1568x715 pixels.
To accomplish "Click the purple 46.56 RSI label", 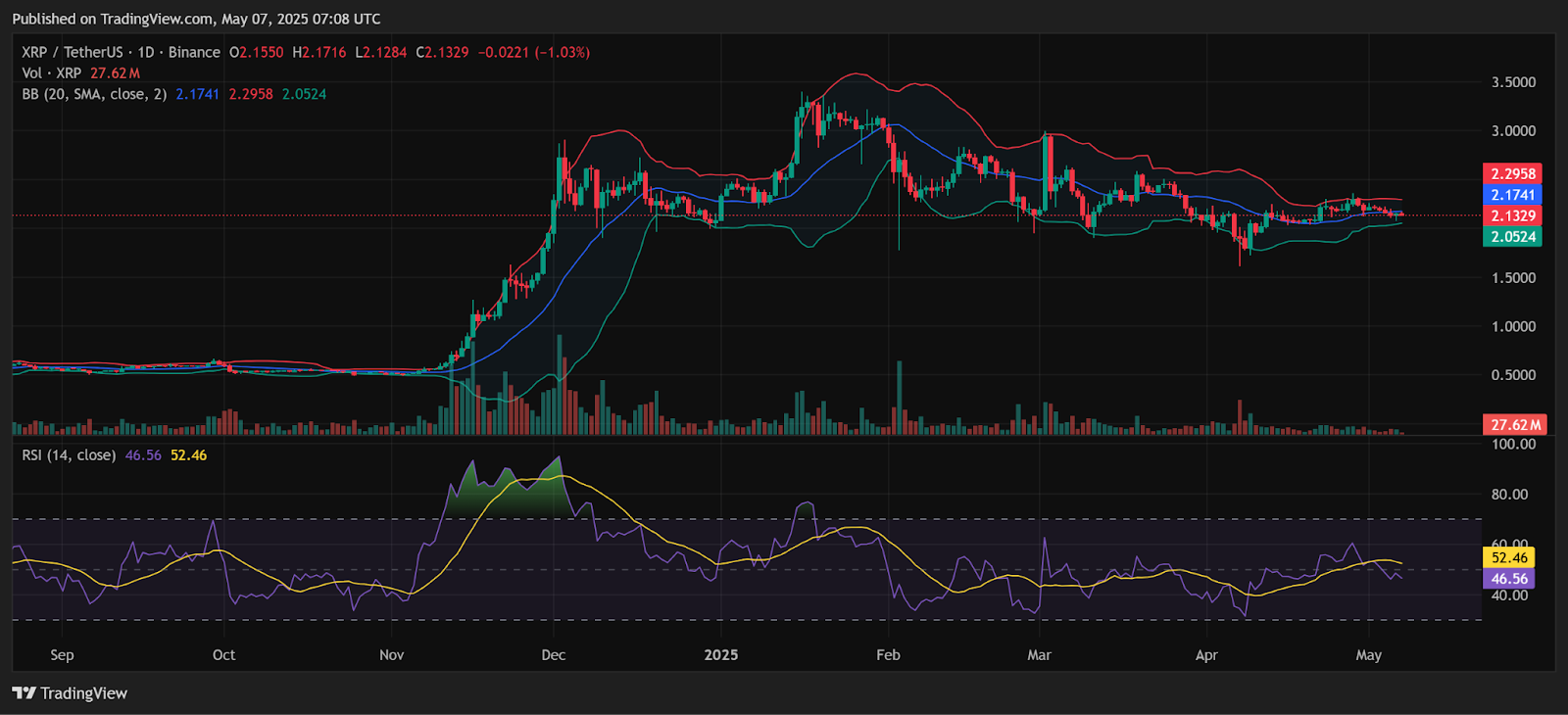I will pyautogui.click(x=1508, y=579).
